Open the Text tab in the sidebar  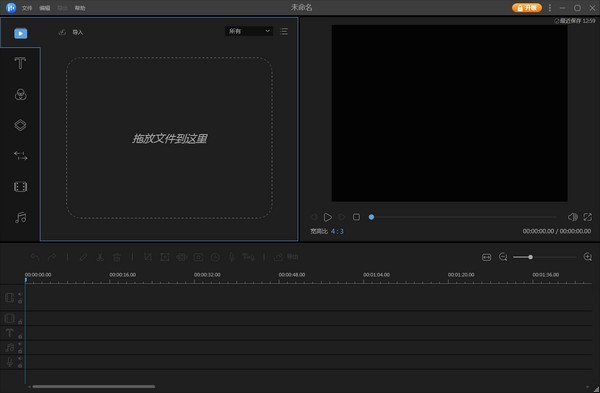coord(20,63)
